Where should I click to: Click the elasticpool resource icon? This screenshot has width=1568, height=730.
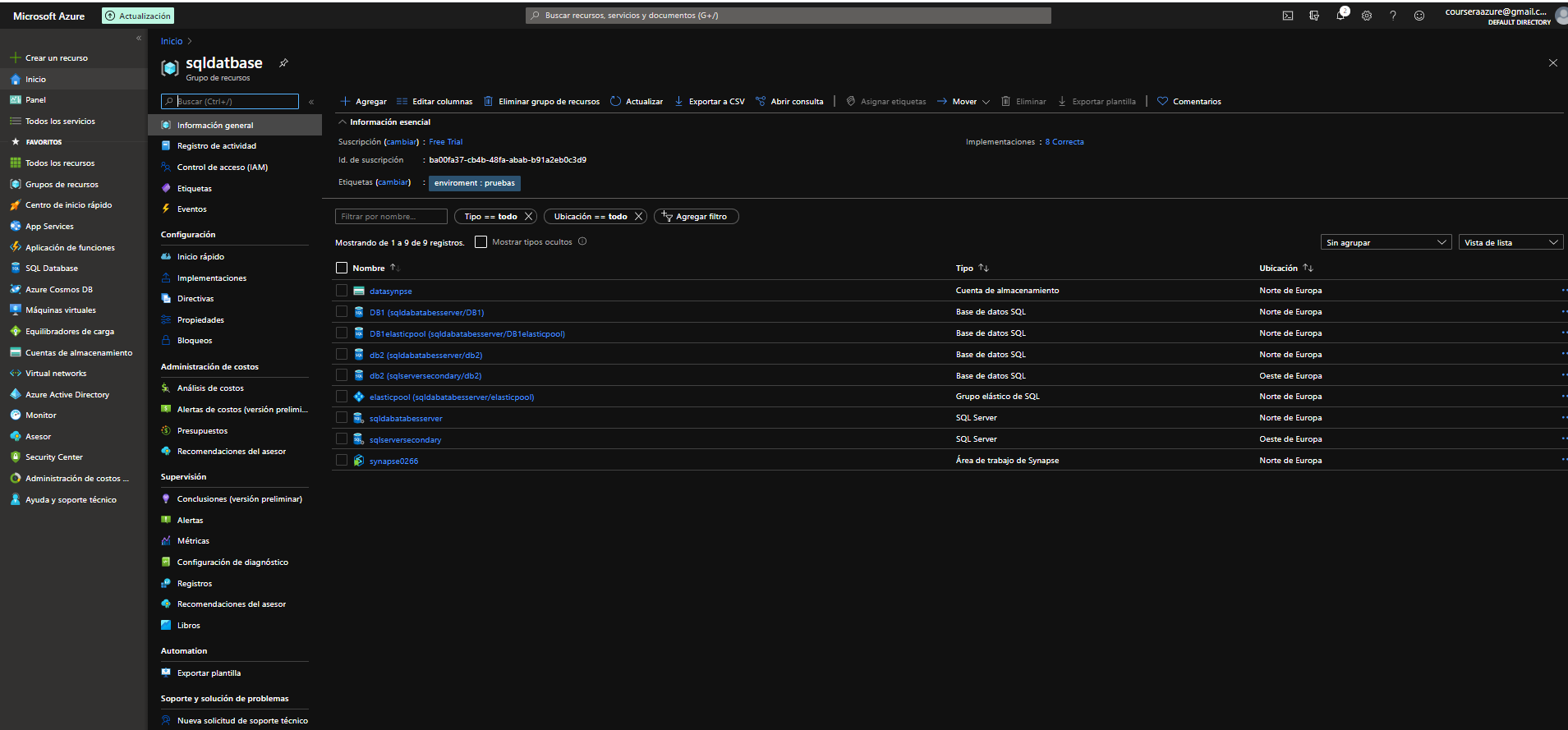click(x=359, y=397)
